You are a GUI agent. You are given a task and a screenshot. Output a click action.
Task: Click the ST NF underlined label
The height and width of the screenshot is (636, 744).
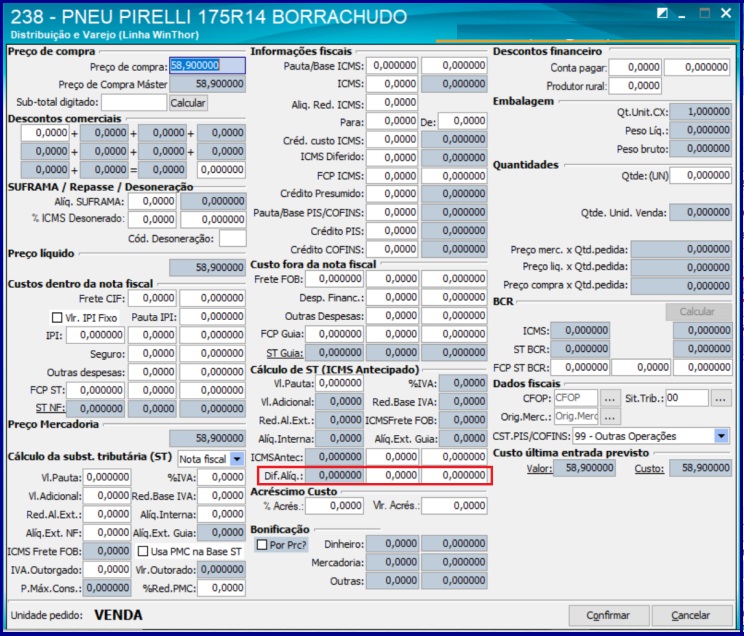50,408
